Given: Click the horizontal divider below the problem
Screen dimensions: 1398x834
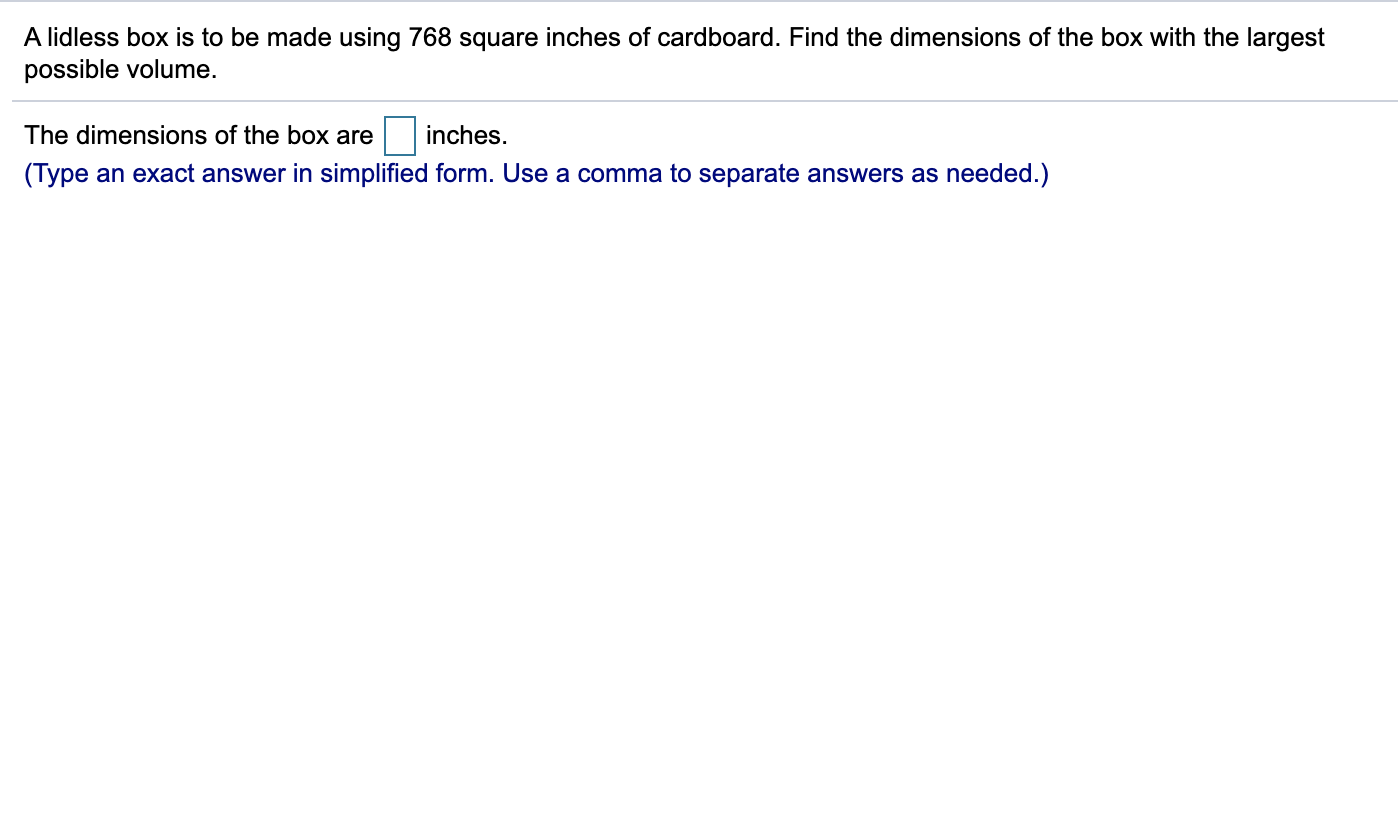Looking at the screenshot, I should tap(700, 101).
